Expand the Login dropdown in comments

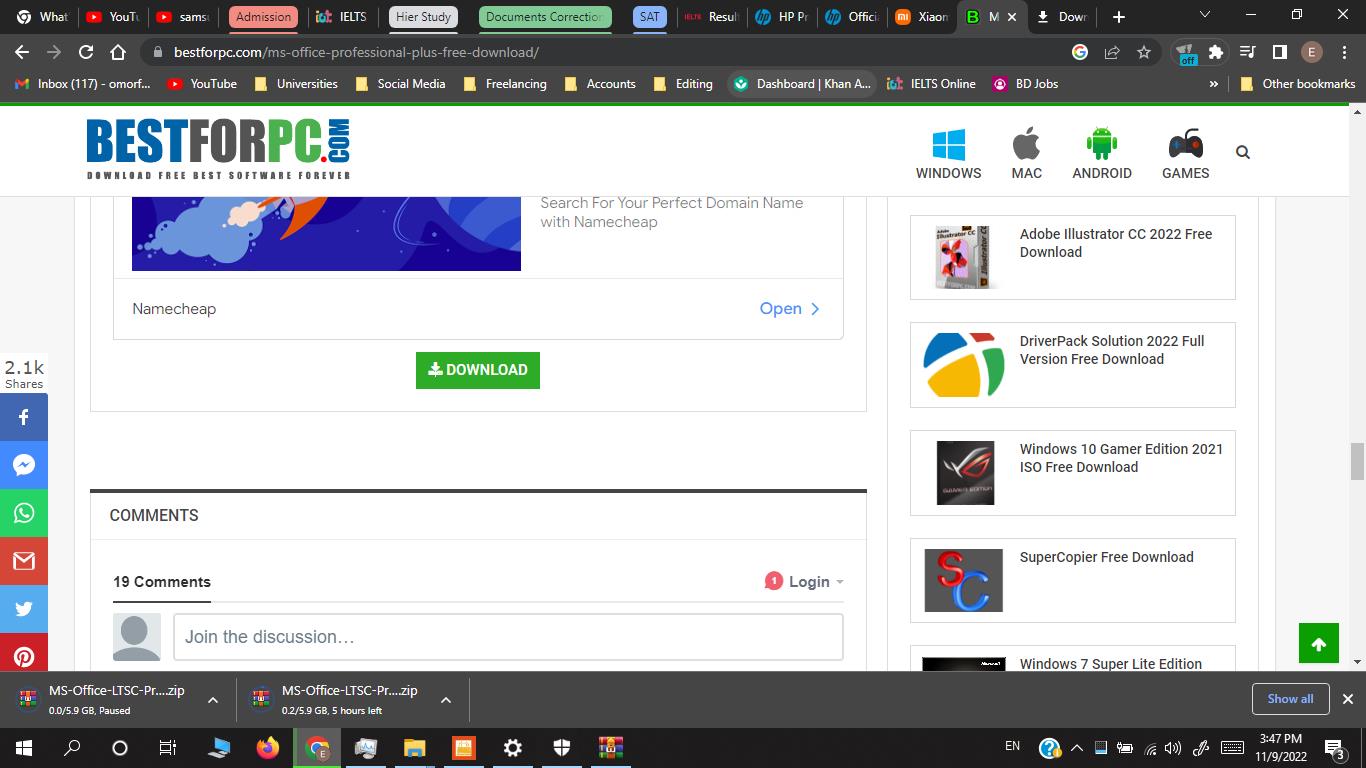[x=816, y=582]
